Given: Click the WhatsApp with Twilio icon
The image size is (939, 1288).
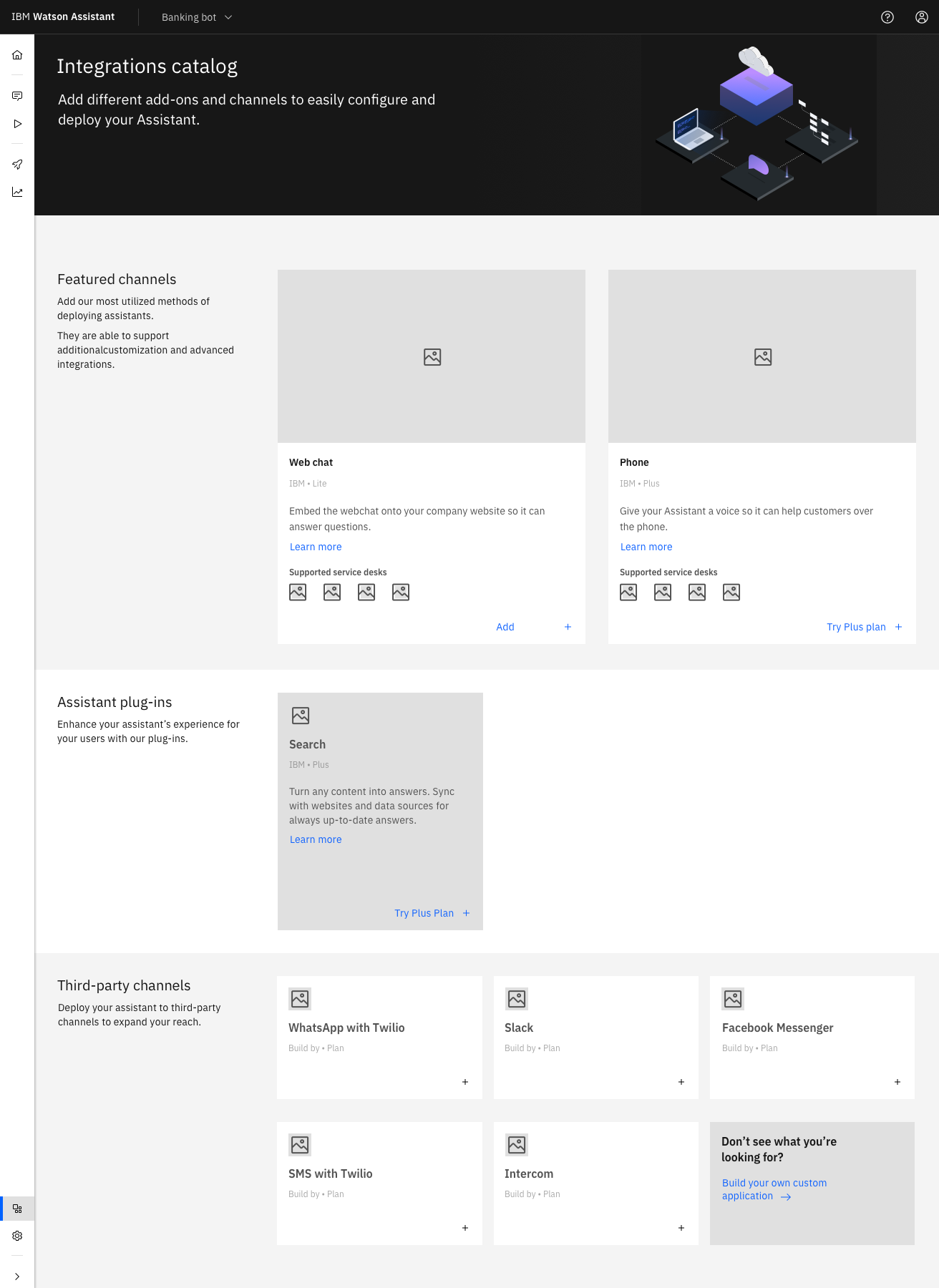Looking at the screenshot, I should (x=300, y=999).
